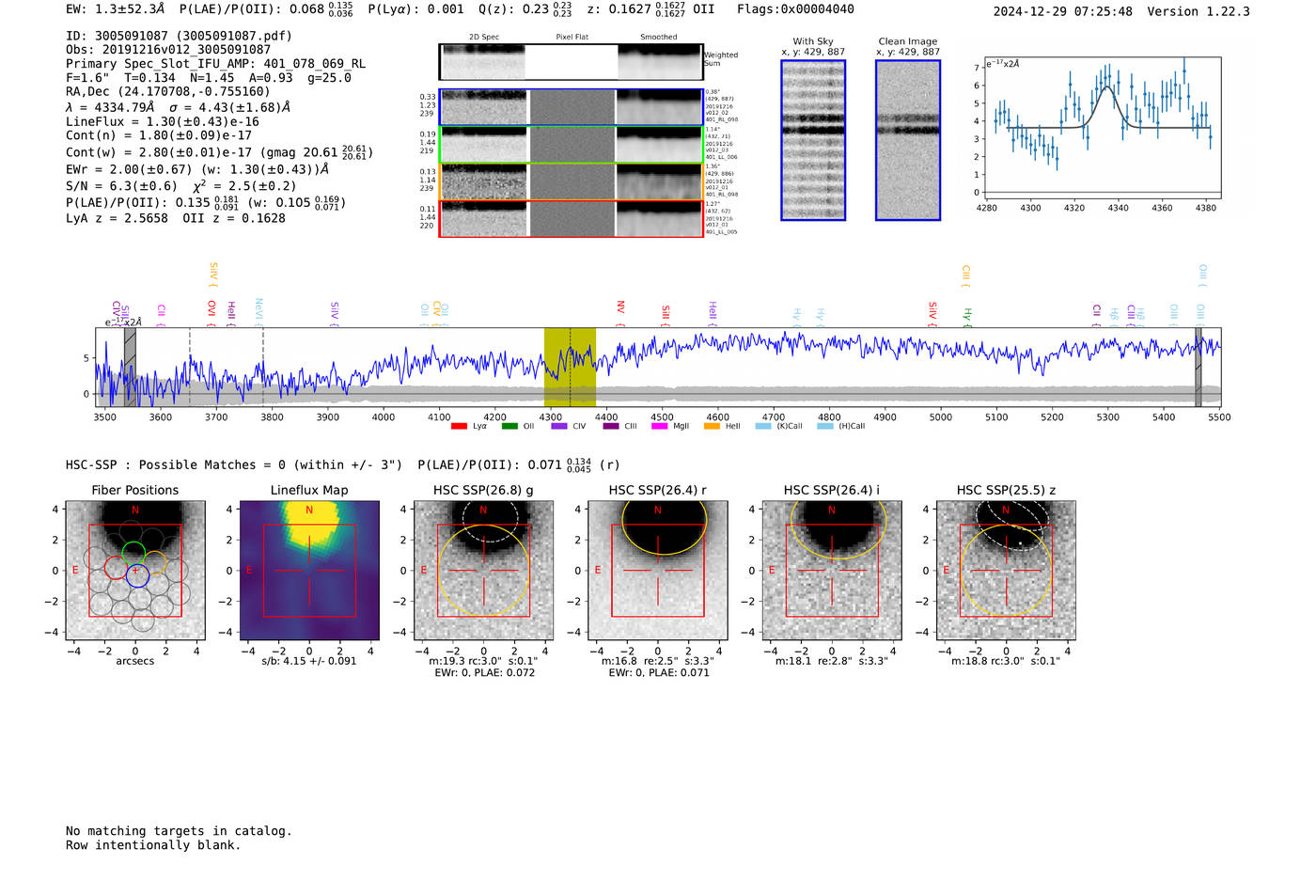Click the orange fiber circle in Fiber Positions

coord(155,563)
